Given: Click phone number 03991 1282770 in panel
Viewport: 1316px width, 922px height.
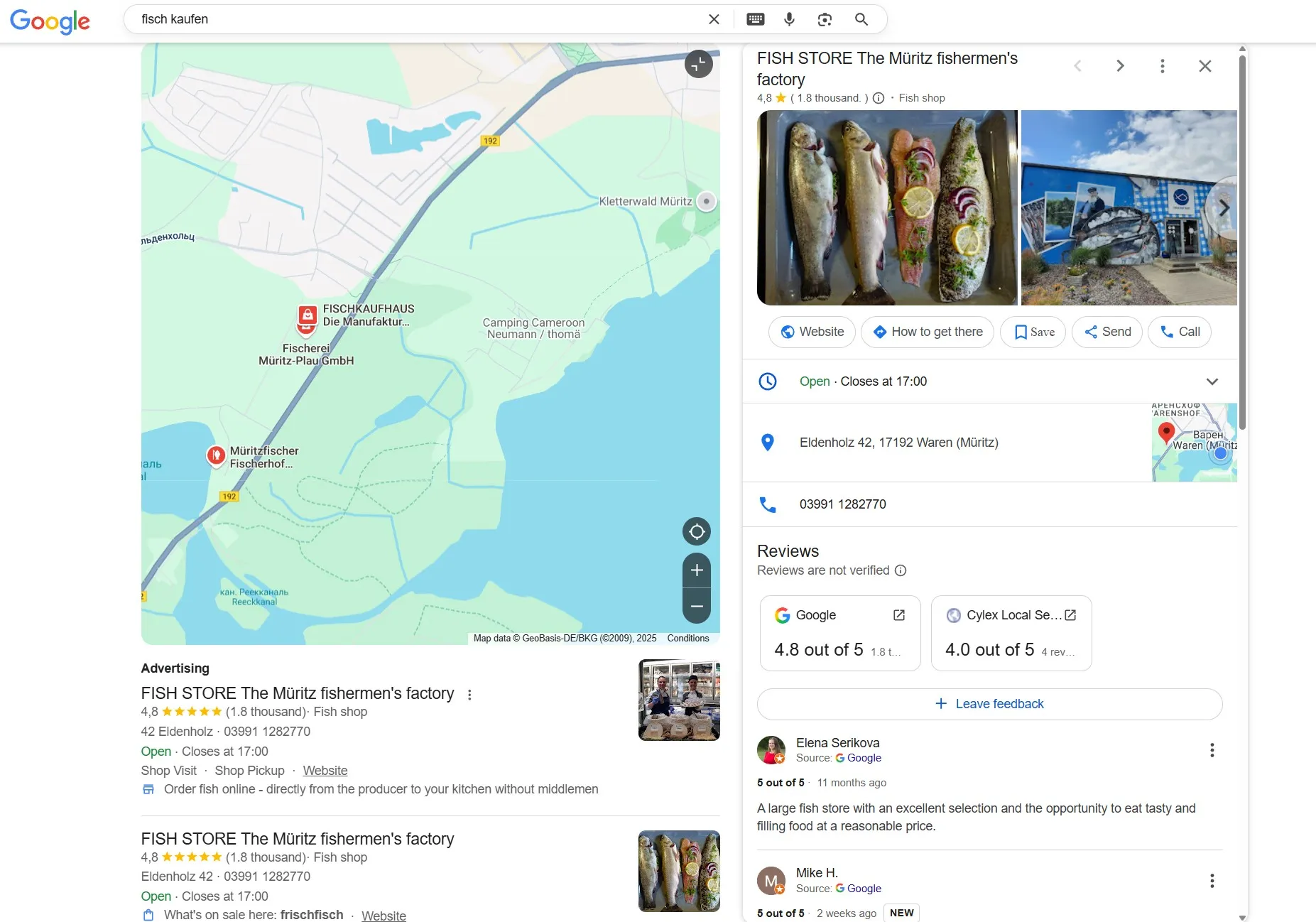Looking at the screenshot, I should (843, 504).
